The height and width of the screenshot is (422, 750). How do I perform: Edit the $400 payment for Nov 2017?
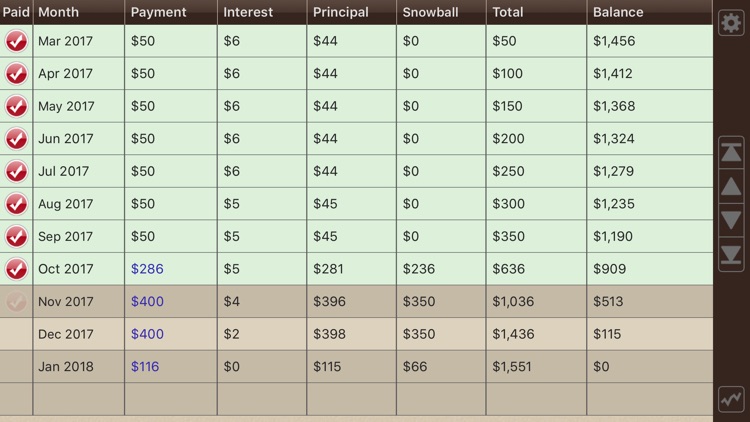click(147, 302)
